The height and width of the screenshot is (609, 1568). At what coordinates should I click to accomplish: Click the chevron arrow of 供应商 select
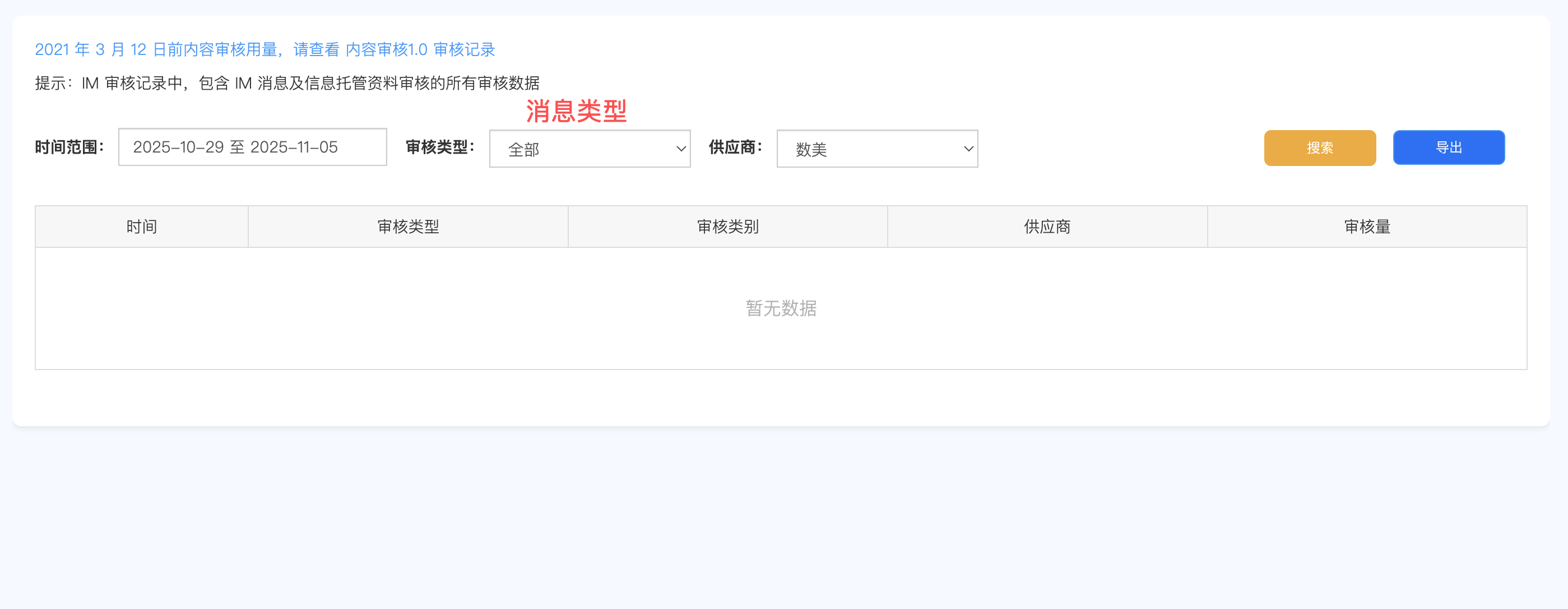click(x=968, y=149)
